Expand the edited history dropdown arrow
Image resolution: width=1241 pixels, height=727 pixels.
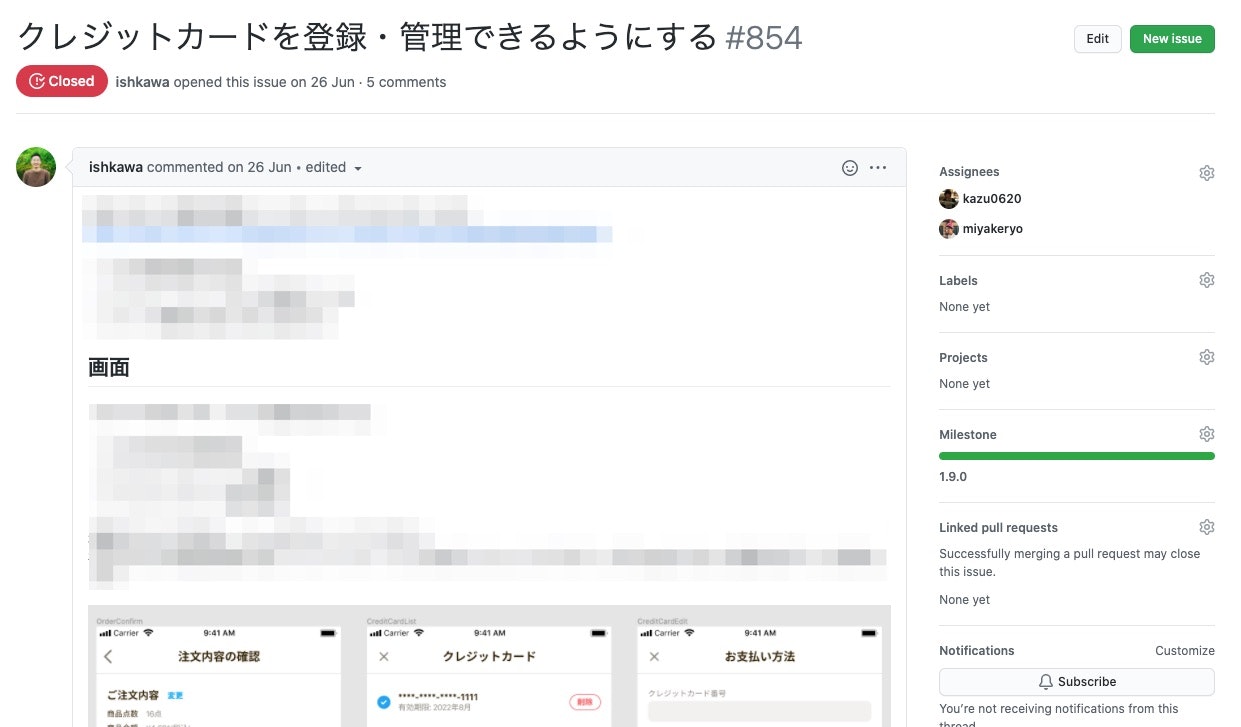(358, 168)
